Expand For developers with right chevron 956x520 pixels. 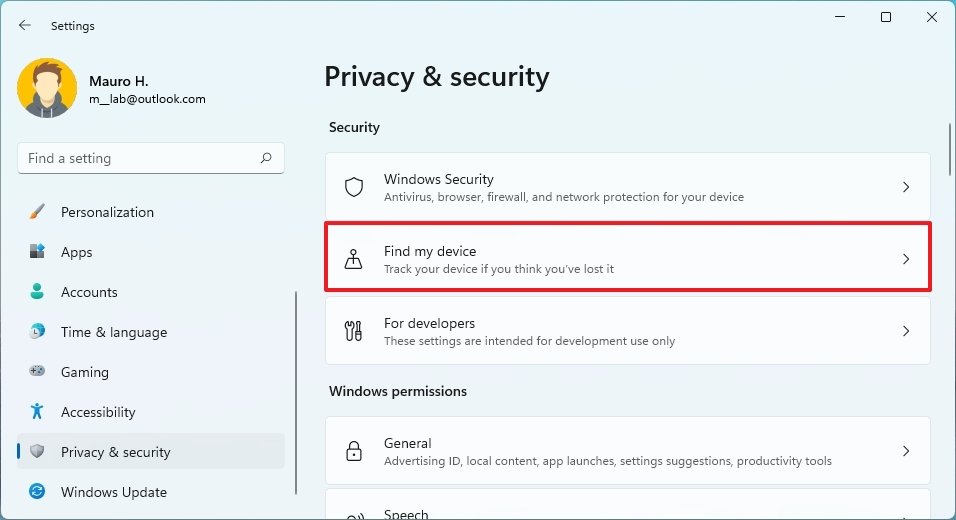pyautogui.click(x=905, y=331)
